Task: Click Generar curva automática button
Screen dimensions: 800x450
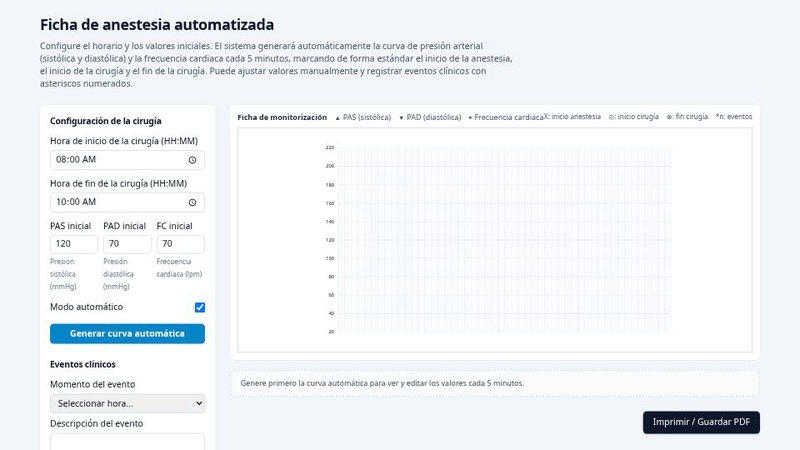Action: pyautogui.click(x=128, y=334)
